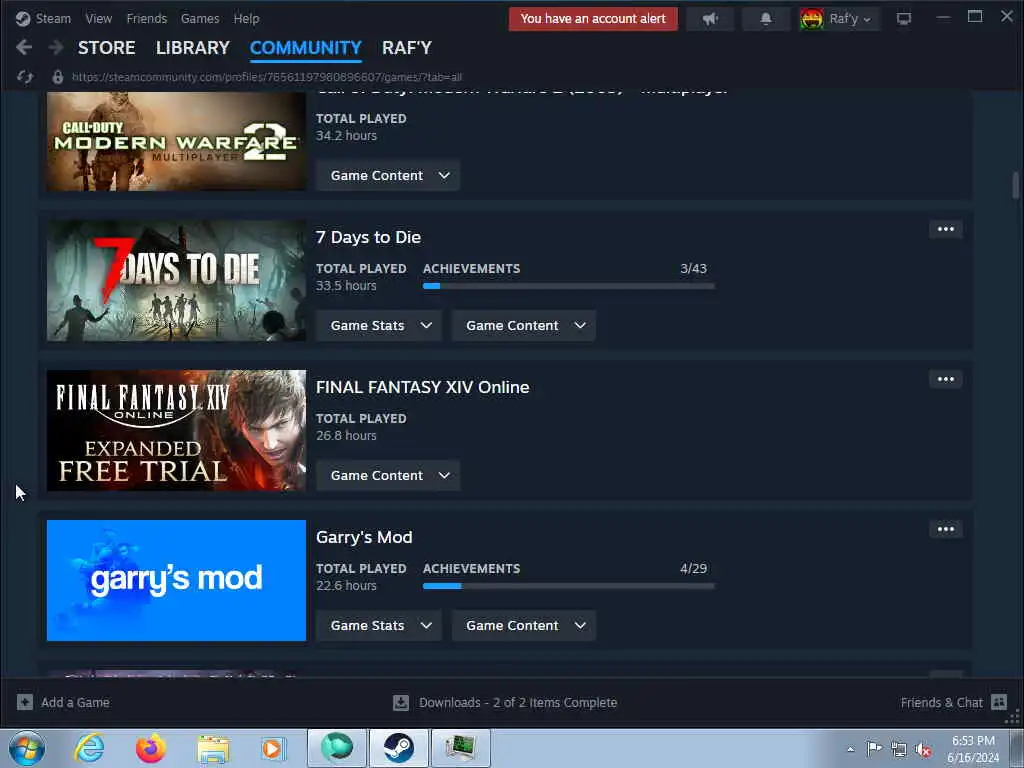Click the Steam logo icon in menu bar

tap(23, 18)
